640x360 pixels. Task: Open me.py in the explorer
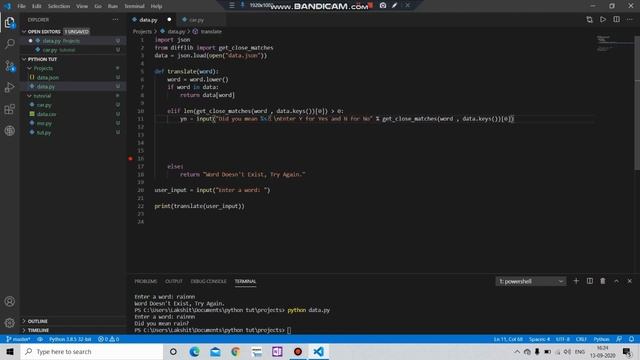click(44, 123)
